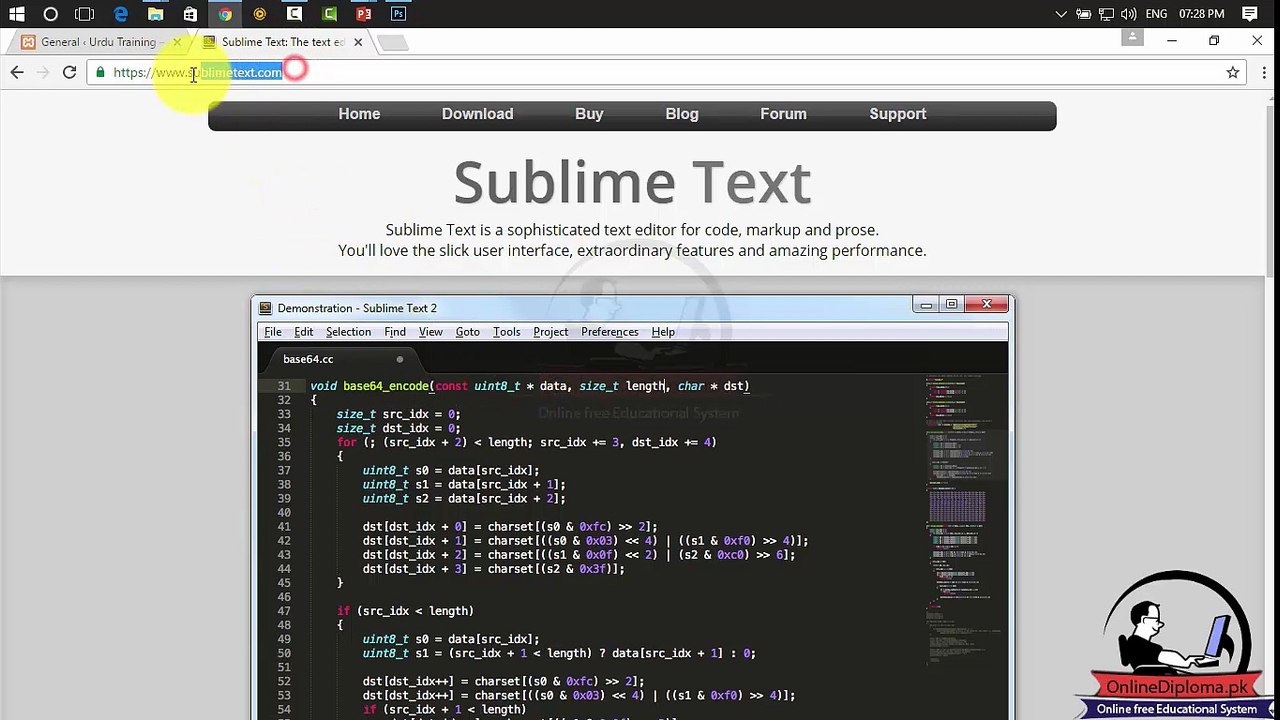Viewport: 1280px width, 720px height.
Task: Open the green Camtasia taskbar icon
Action: pos(329,14)
